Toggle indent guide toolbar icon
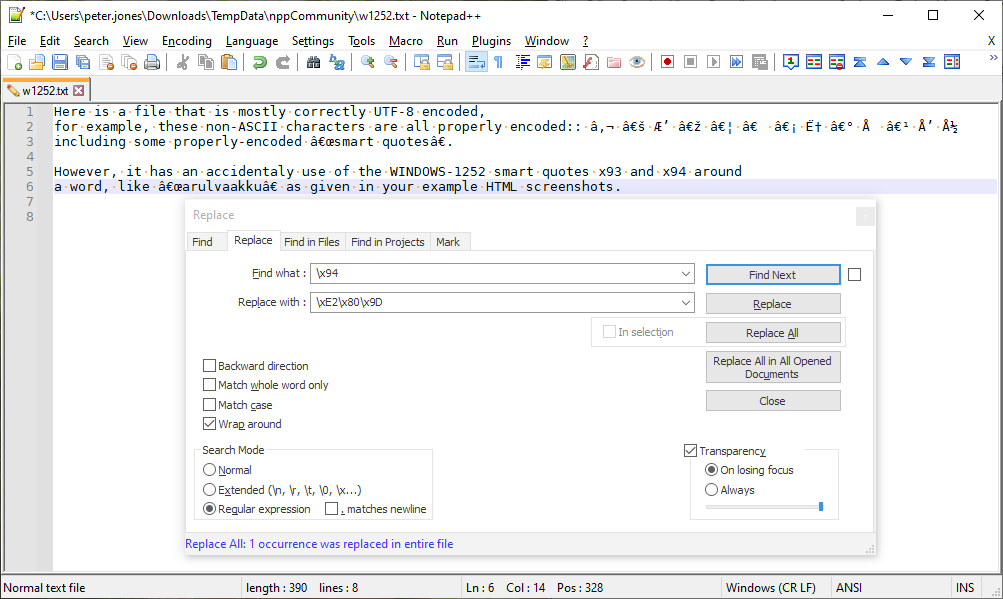This screenshot has height=599, width=1003. (x=522, y=62)
